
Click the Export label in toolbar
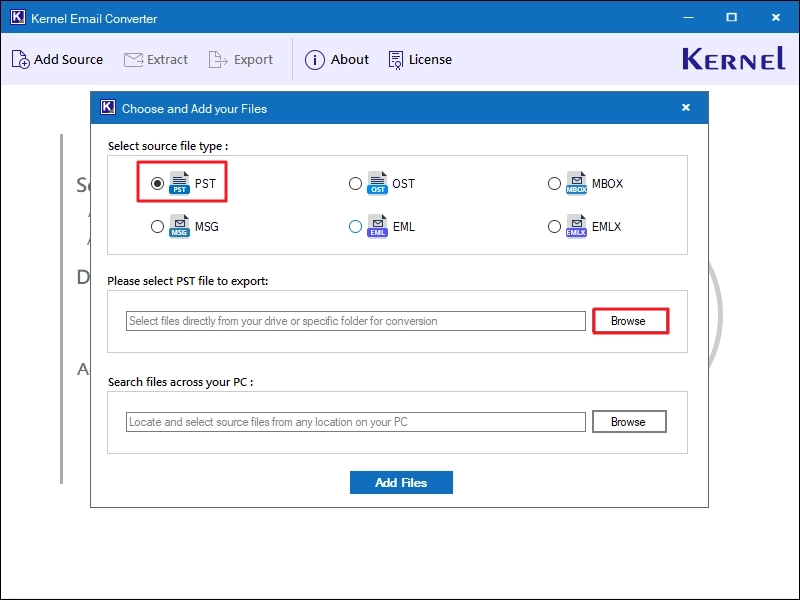click(x=253, y=60)
